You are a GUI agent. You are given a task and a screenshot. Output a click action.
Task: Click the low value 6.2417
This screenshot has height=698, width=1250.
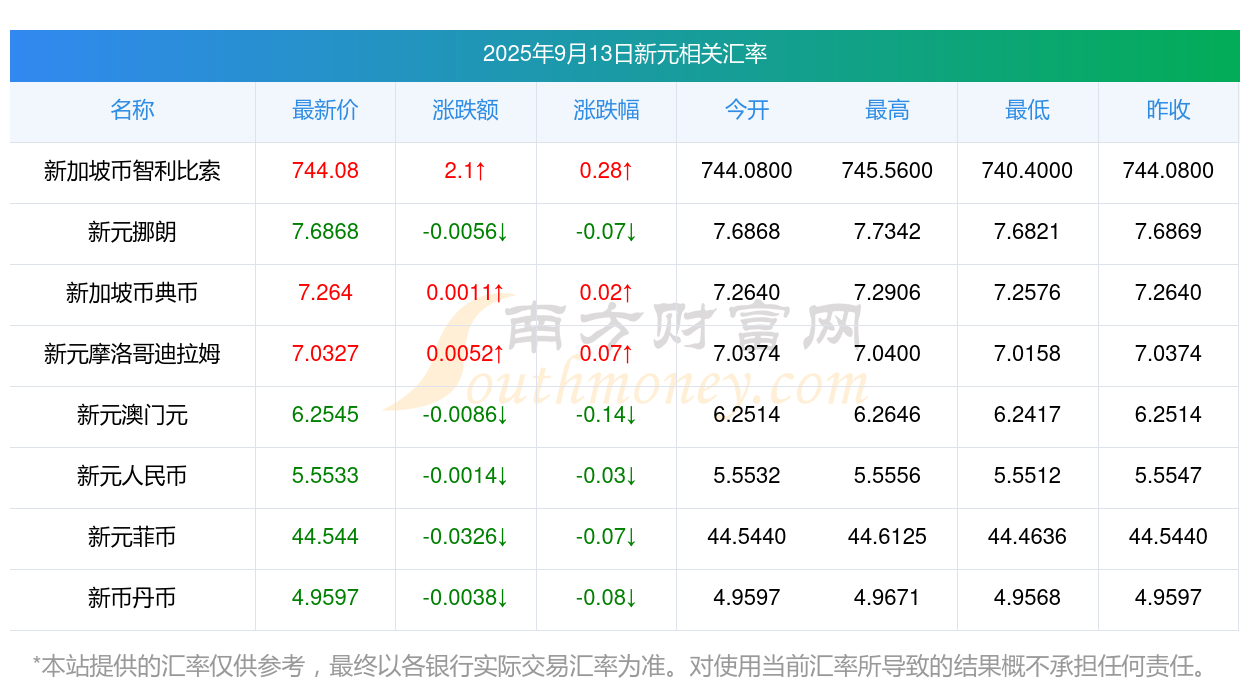click(x=1028, y=415)
